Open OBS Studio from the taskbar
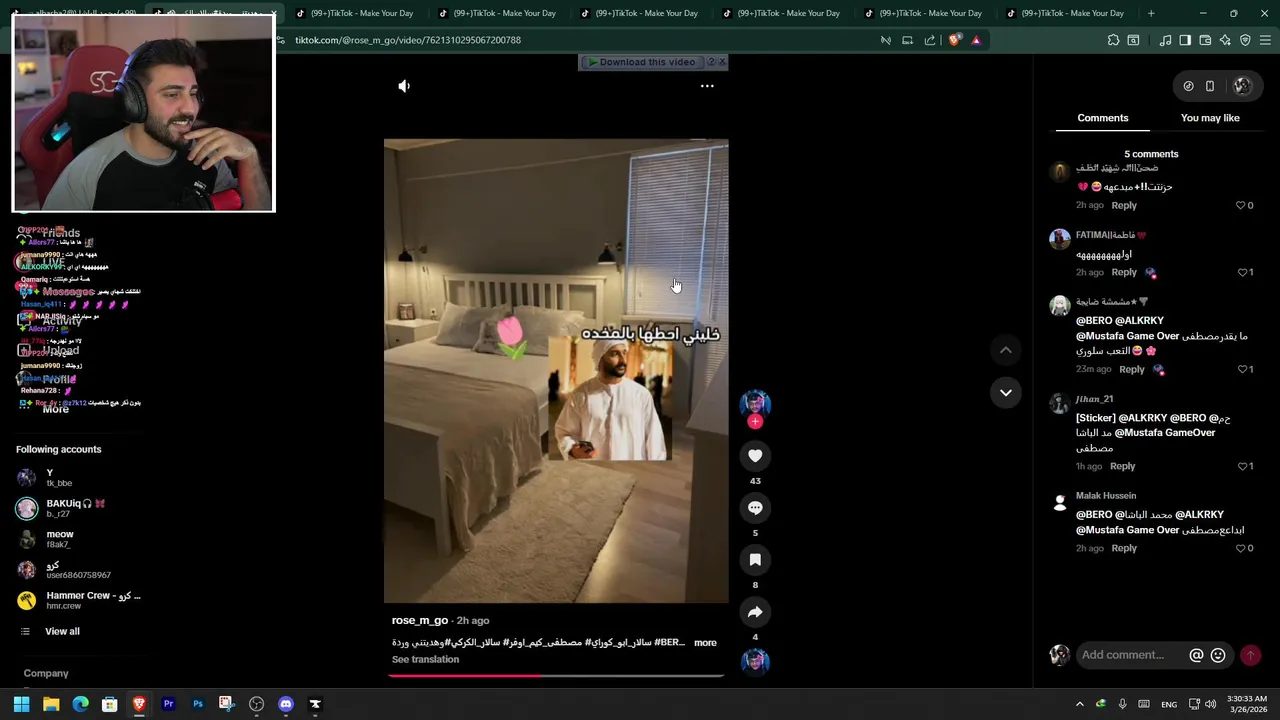1280x720 pixels. tap(257, 704)
